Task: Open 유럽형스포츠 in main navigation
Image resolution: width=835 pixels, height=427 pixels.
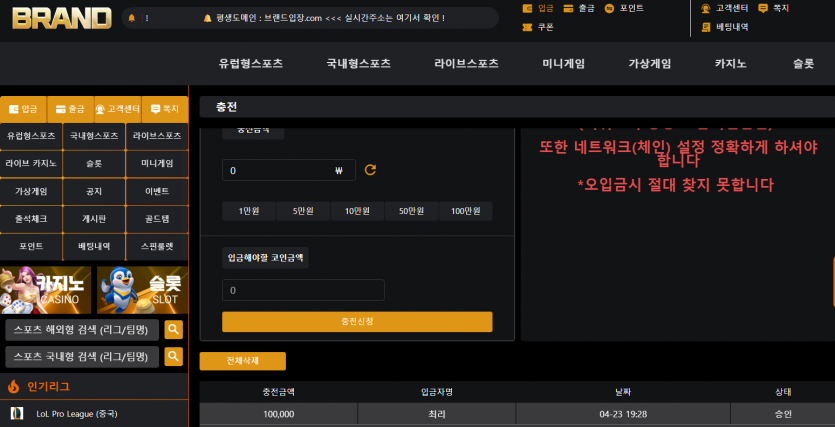Action: click(x=250, y=64)
